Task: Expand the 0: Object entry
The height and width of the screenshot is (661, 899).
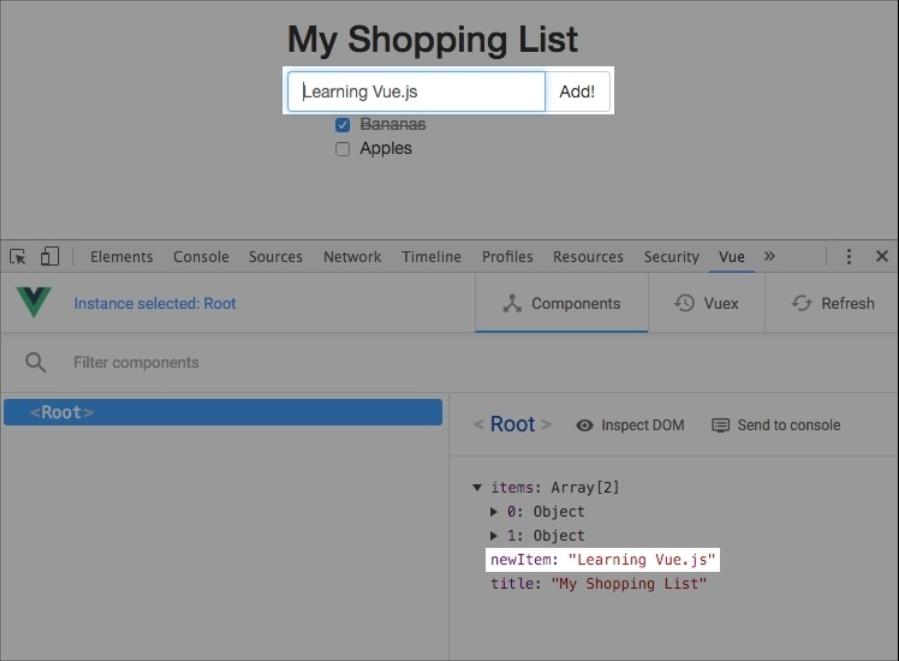Action: click(x=494, y=512)
